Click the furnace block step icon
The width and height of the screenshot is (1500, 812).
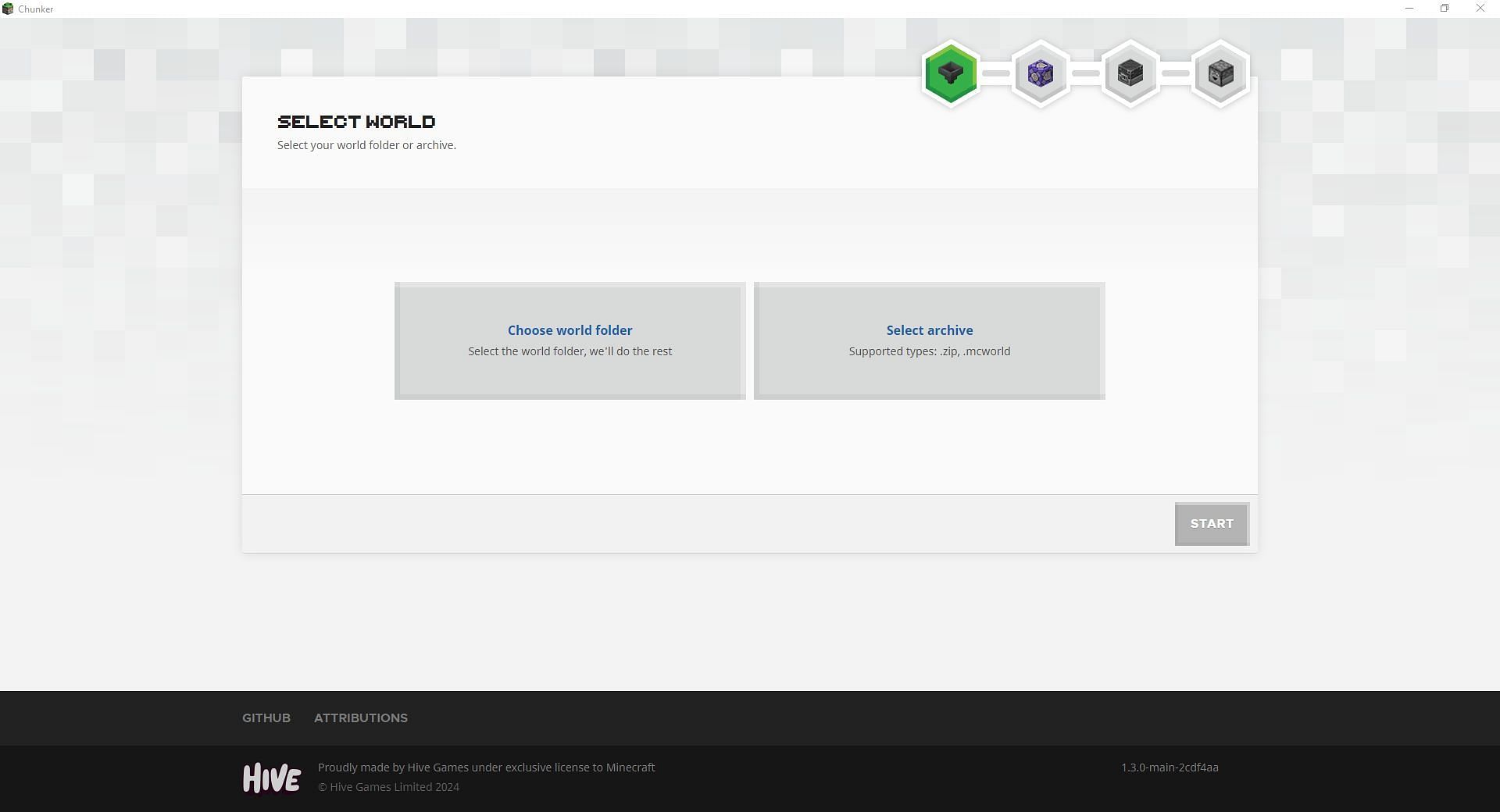click(1130, 73)
